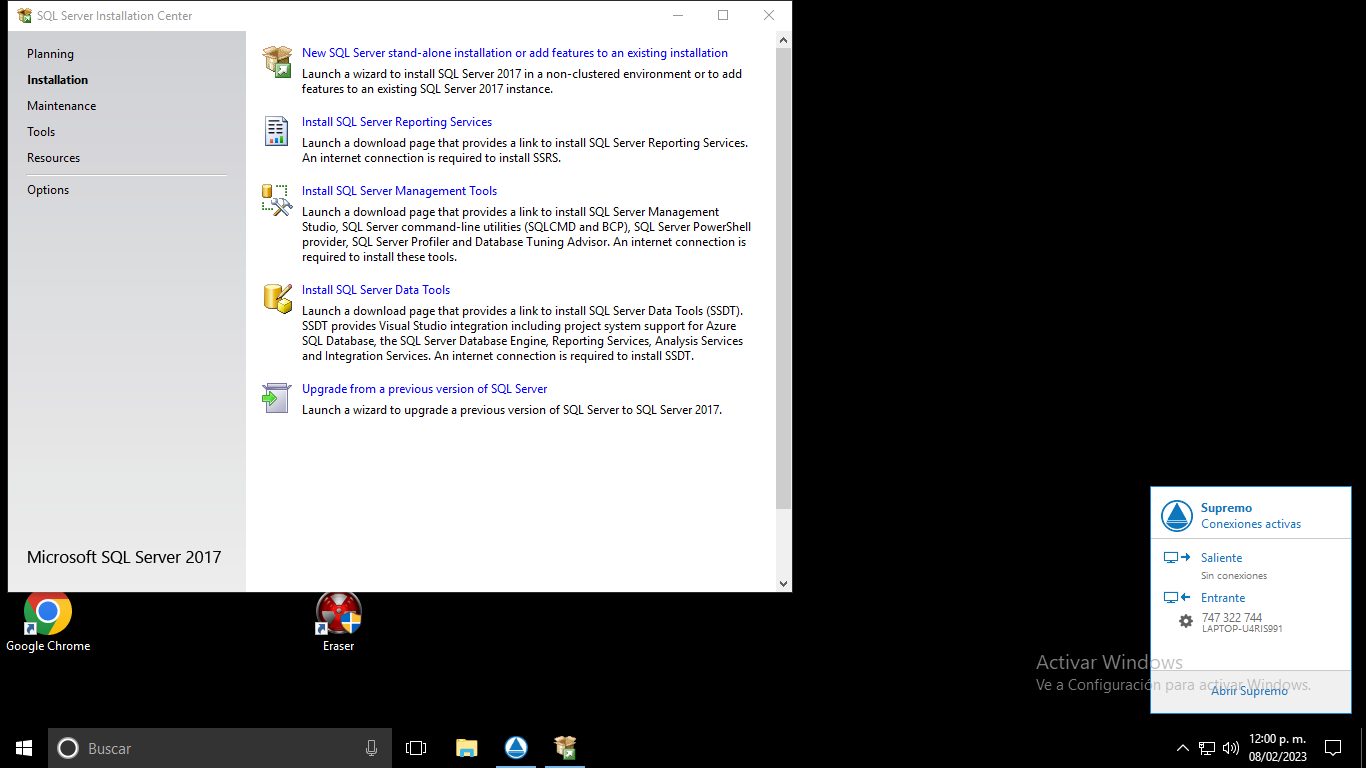Image resolution: width=1366 pixels, height=768 pixels.
Task: Click the Microsoft SQL Server 2017 label
Action: point(124,557)
